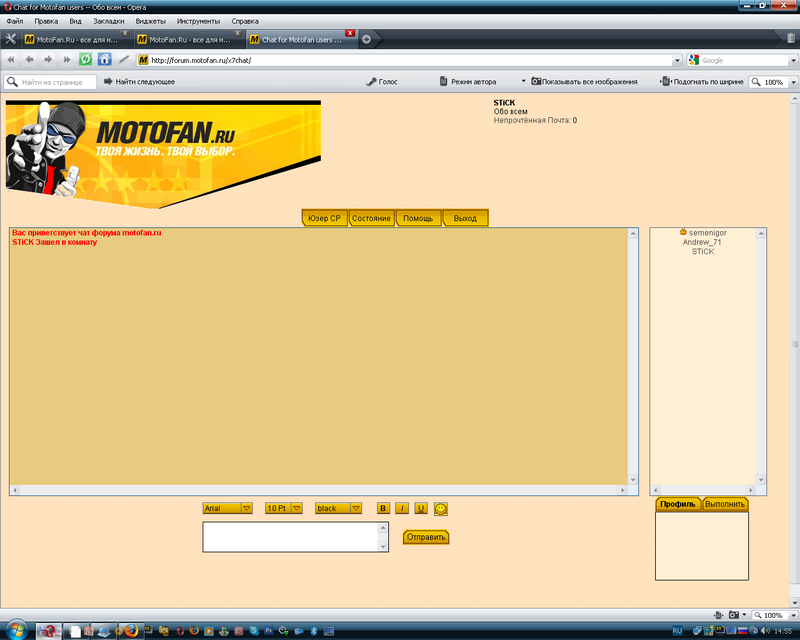800x640 pixels.
Task: Toggle Show all images (Показывать все изображения)
Action: [x=584, y=82]
